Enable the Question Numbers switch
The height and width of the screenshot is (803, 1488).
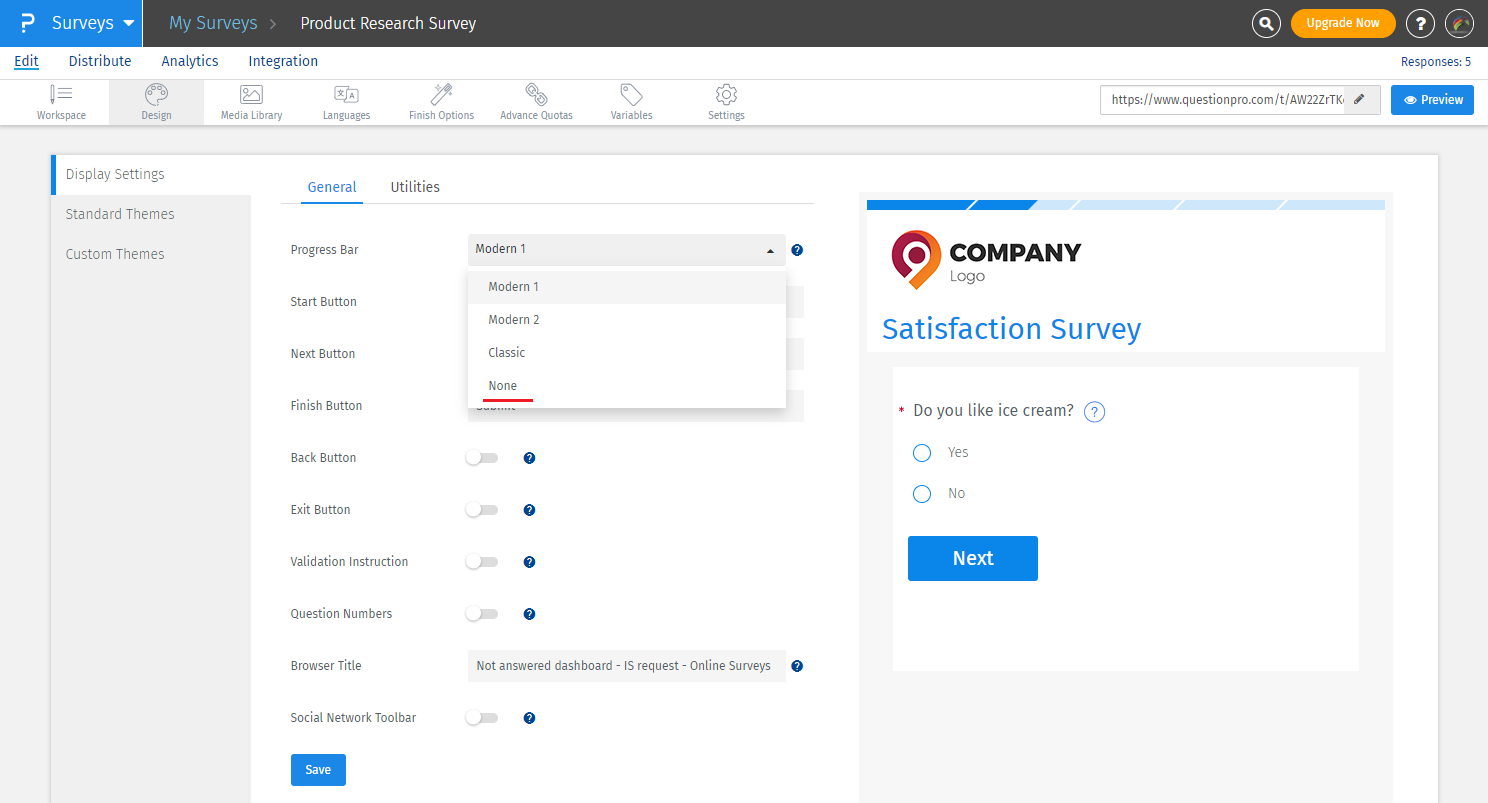coord(482,614)
